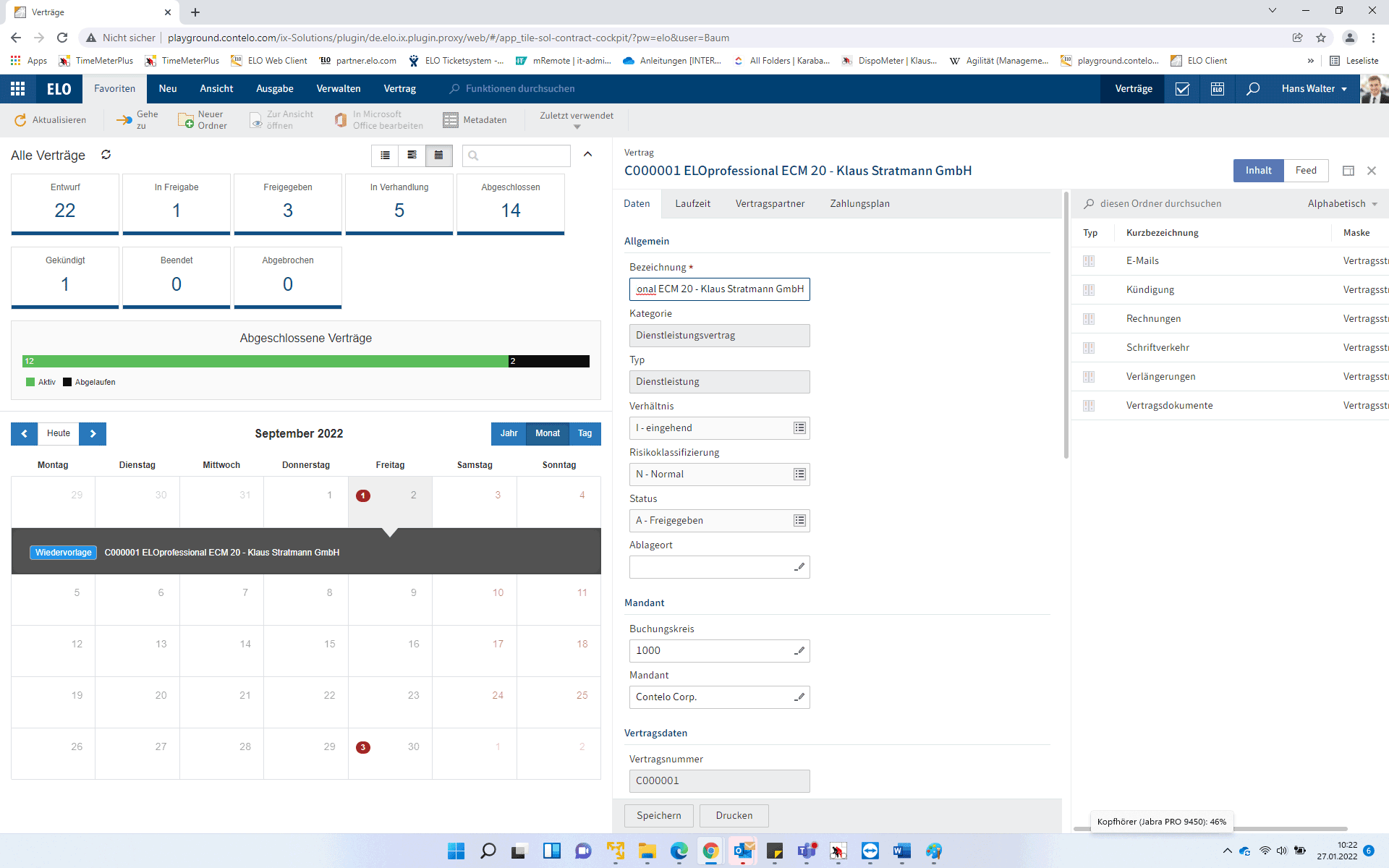Open the Rechnungen folder icon

[x=1089, y=319]
